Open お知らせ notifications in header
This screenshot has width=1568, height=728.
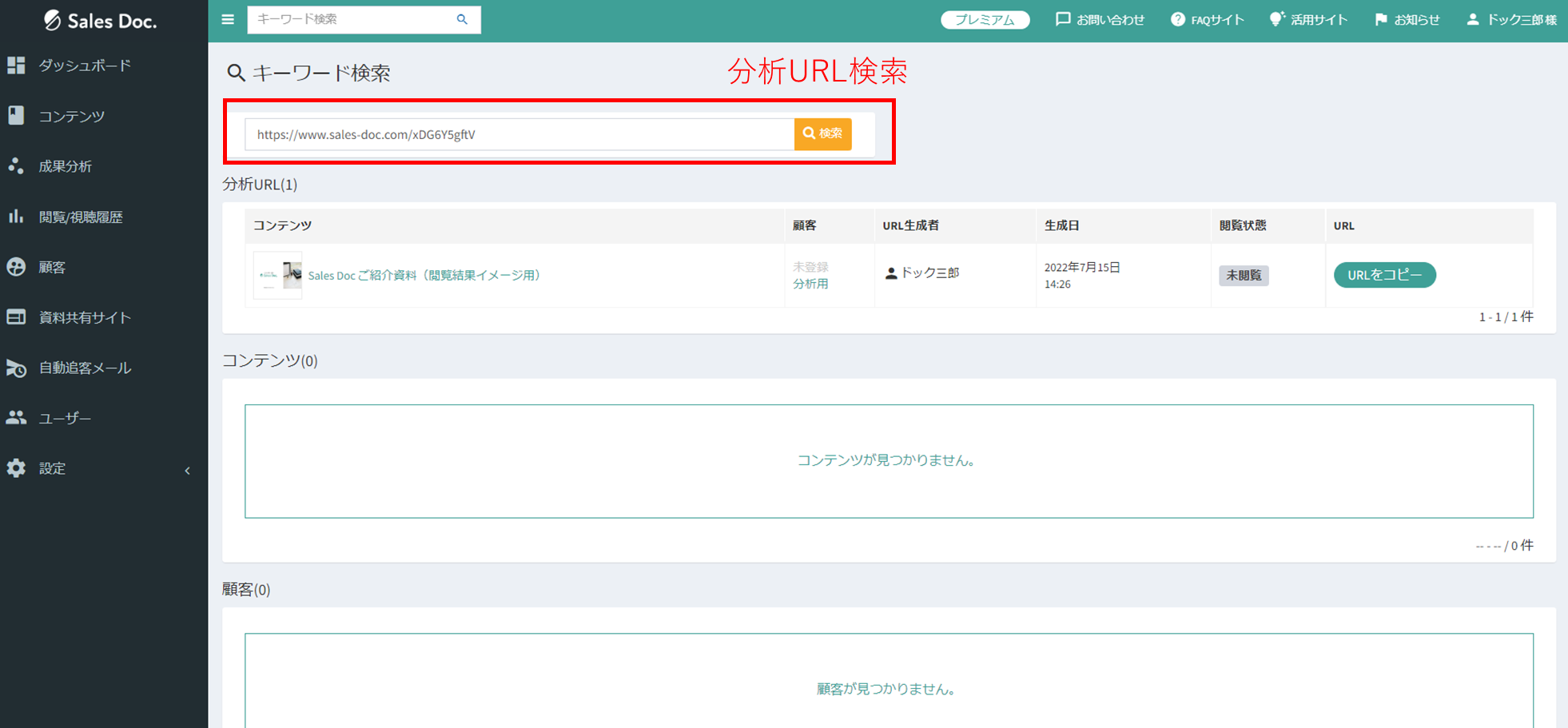point(1407,20)
